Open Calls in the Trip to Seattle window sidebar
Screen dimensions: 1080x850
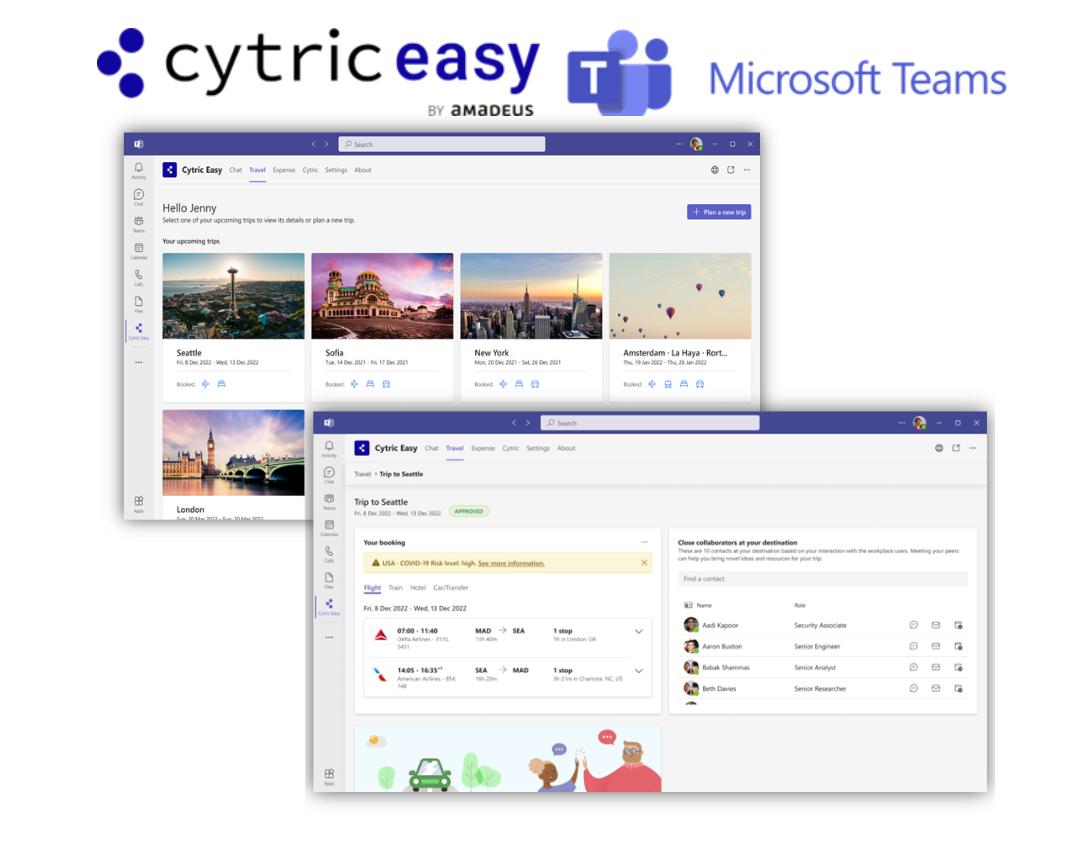pyautogui.click(x=329, y=554)
